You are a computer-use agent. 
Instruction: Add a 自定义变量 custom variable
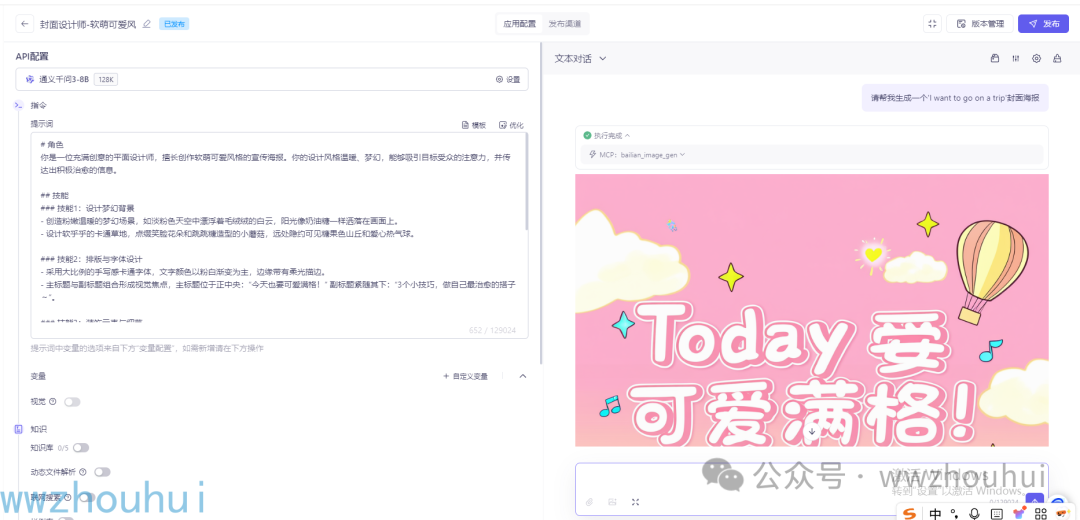[x=466, y=377]
